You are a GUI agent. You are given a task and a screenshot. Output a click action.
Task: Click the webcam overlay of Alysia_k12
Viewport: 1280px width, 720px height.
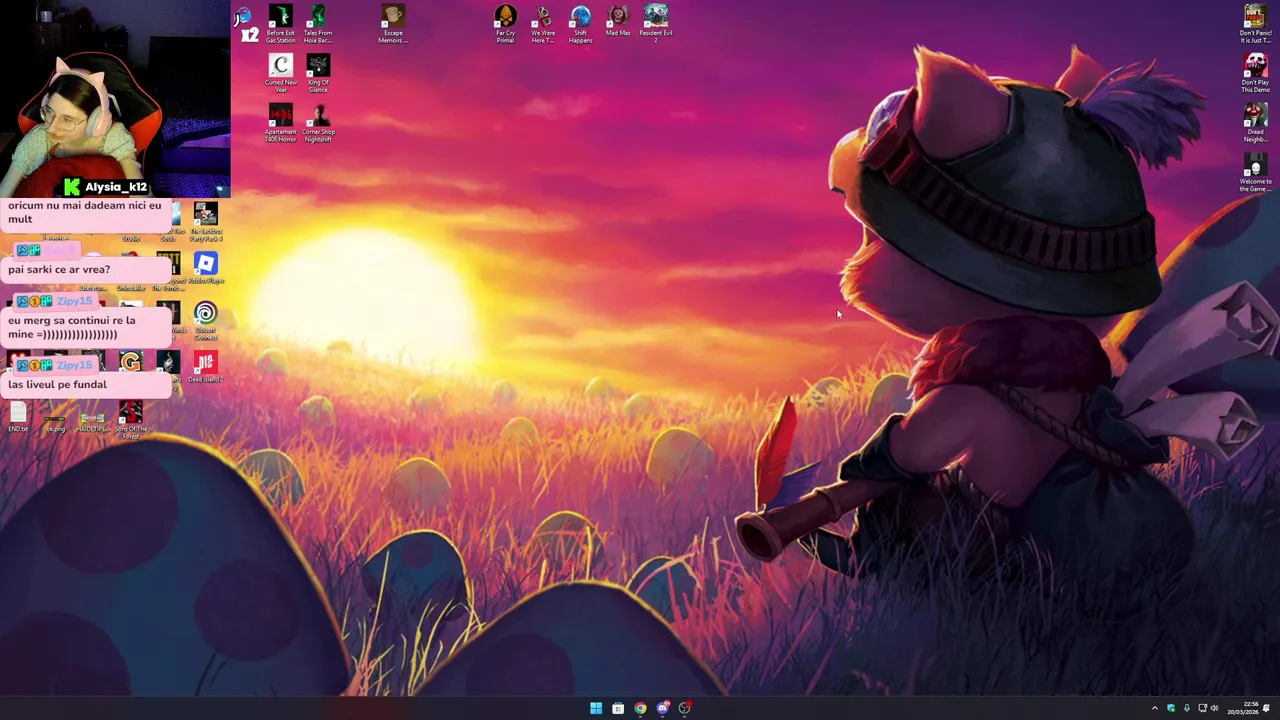click(x=115, y=98)
